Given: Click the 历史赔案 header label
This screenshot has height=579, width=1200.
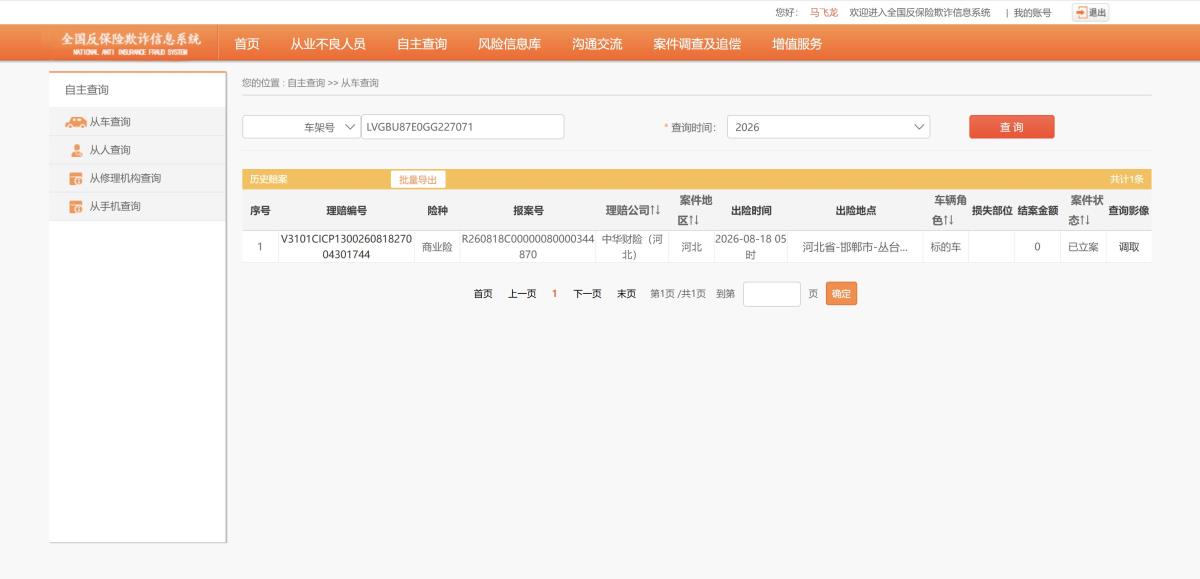Looking at the screenshot, I should [268, 180].
